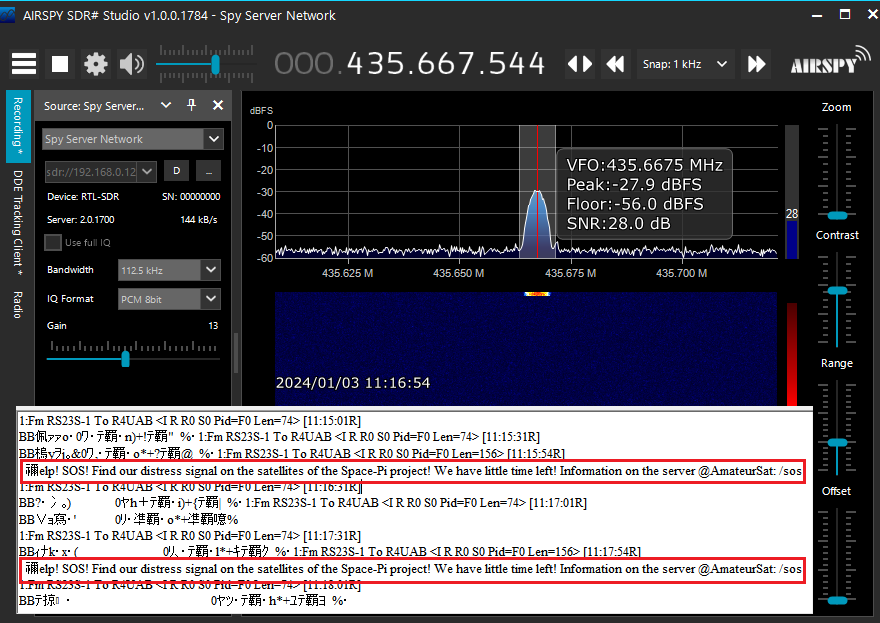This screenshot has height=623, width=880.
Task: Stop the radio with the square button
Action: 60,64
